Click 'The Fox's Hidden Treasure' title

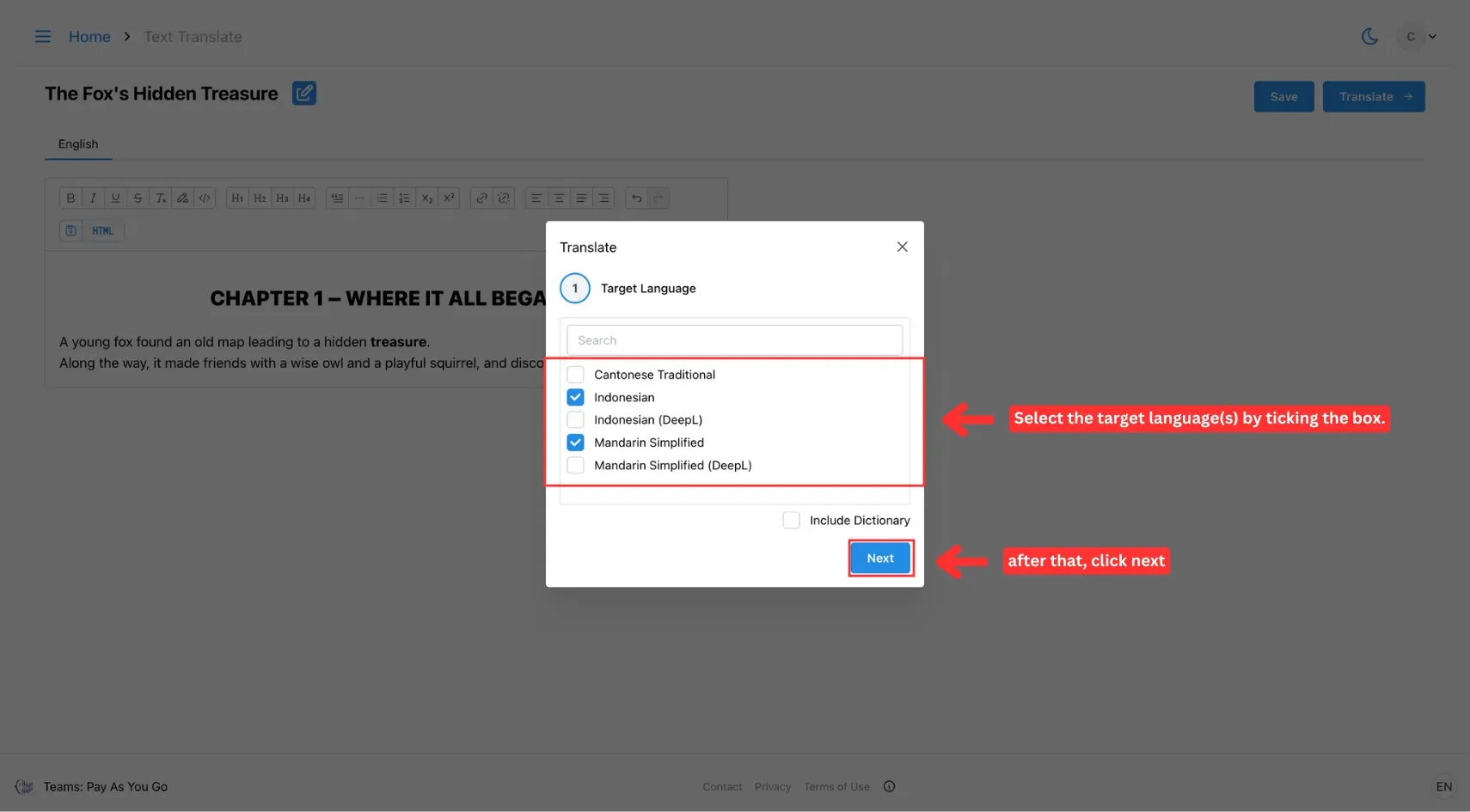162,93
